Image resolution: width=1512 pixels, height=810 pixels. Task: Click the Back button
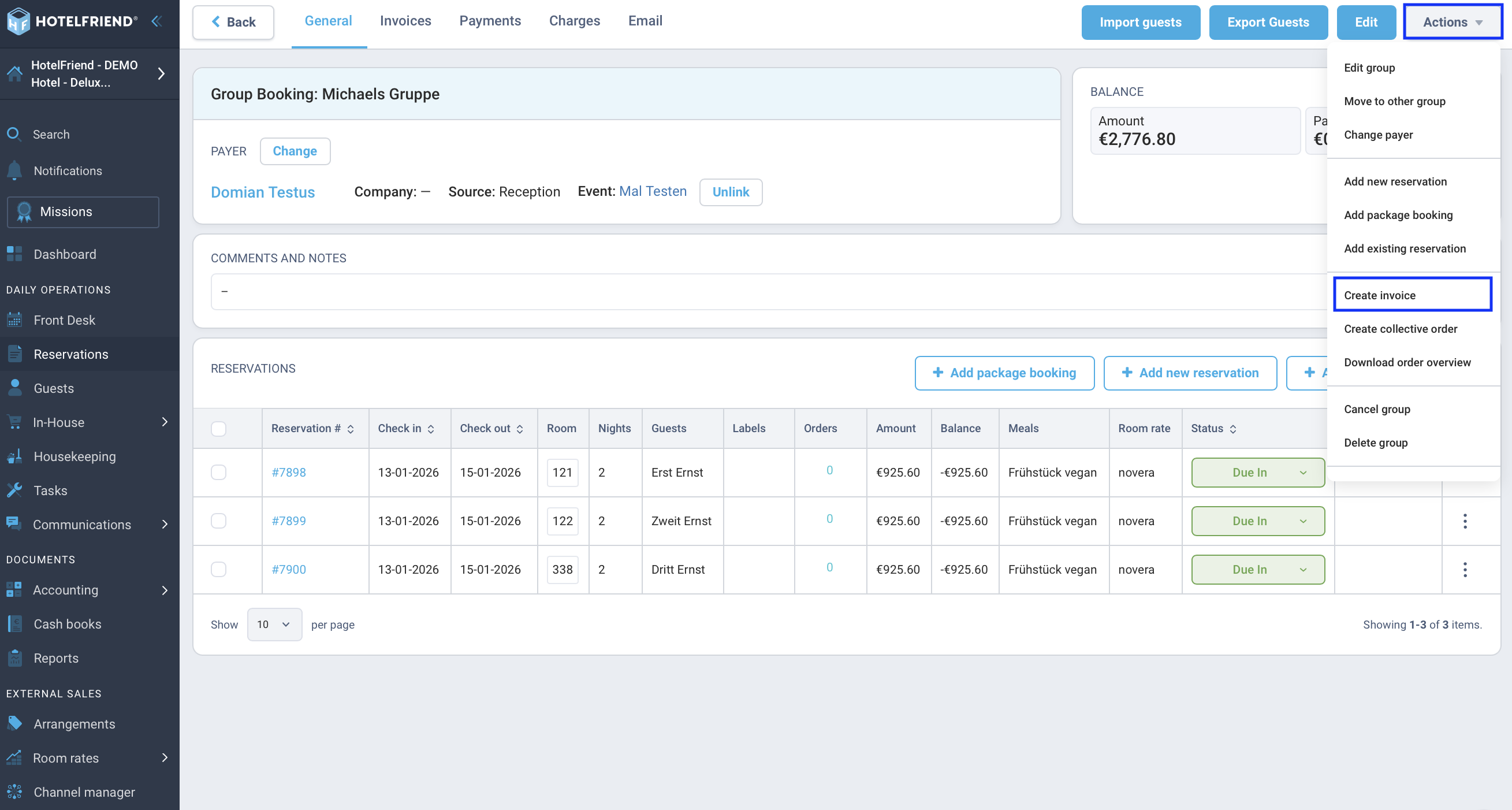233,23
